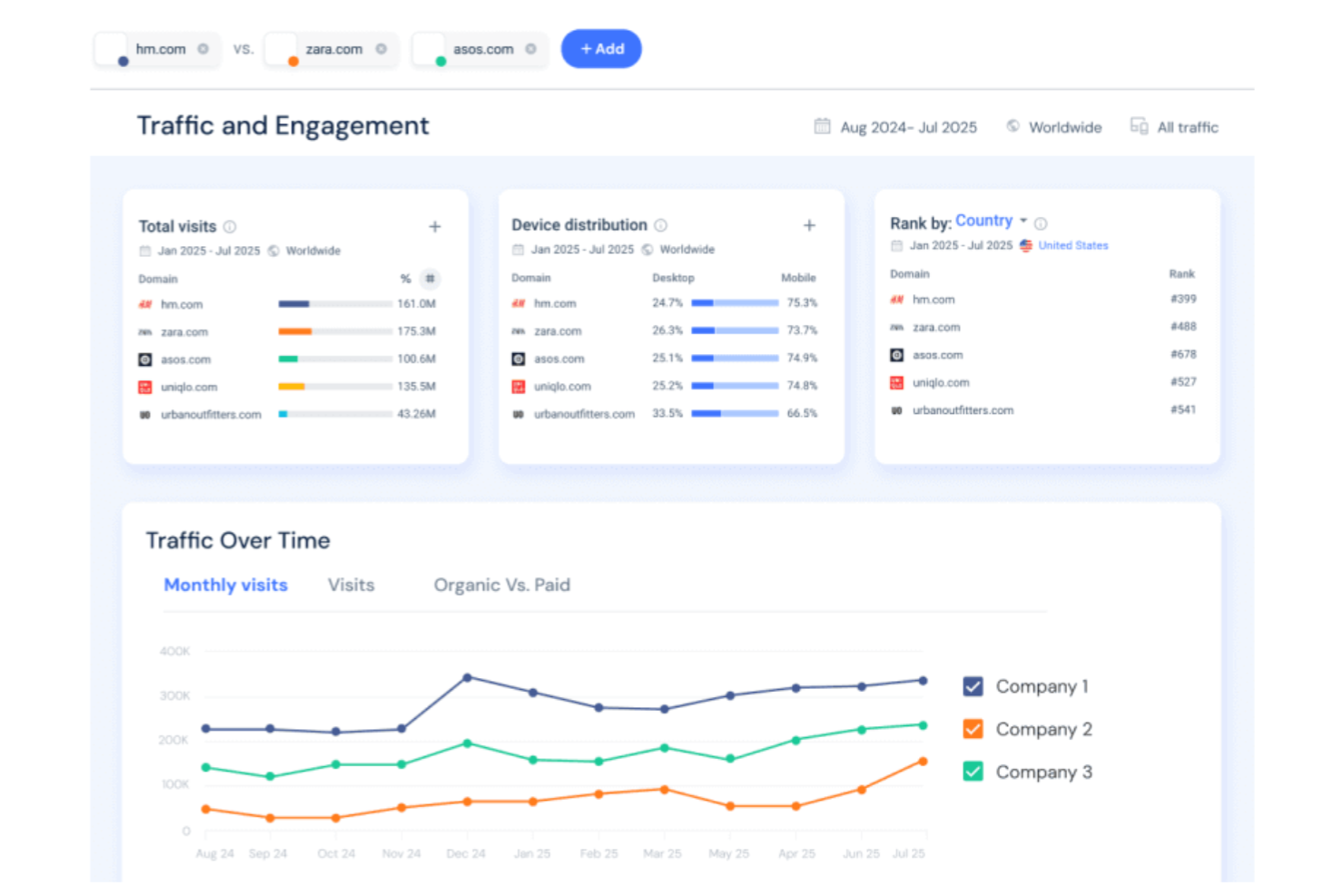Viewport: 1344px width, 896px height.
Task: Open the info tooltip next to Total visits
Action: [x=230, y=226]
